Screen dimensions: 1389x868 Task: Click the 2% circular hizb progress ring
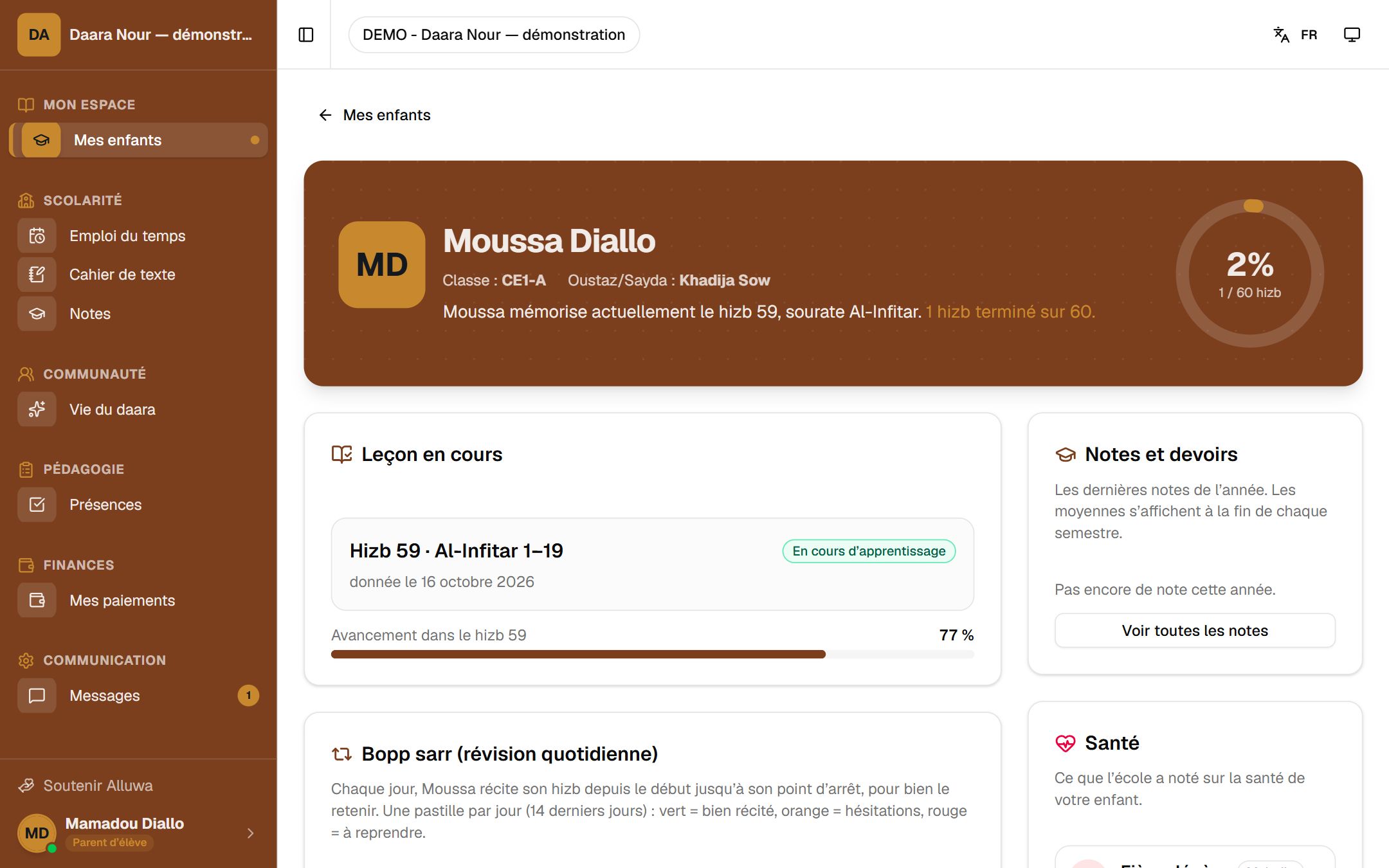1249,274
